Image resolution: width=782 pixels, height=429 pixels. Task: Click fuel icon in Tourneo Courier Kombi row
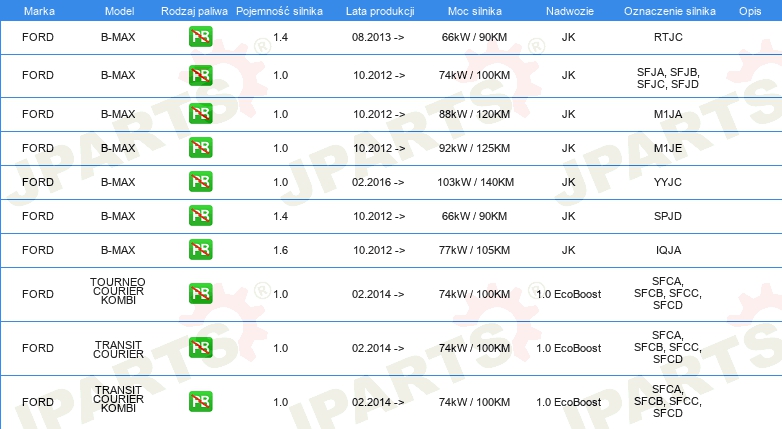pos(200,294)
